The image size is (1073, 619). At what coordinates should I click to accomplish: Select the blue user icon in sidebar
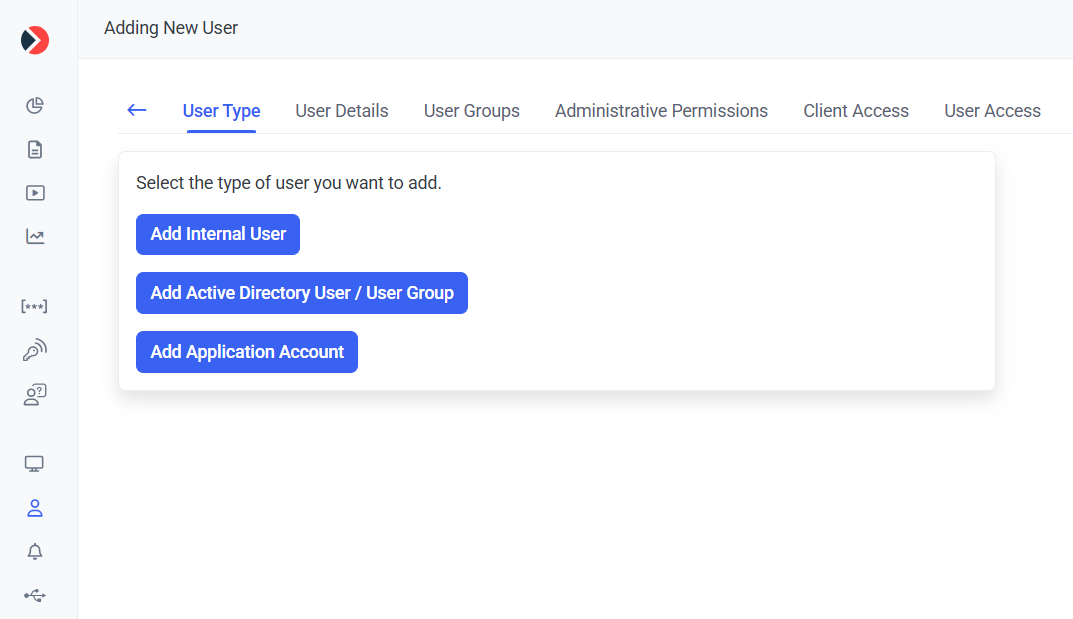[x=35, y=508]
